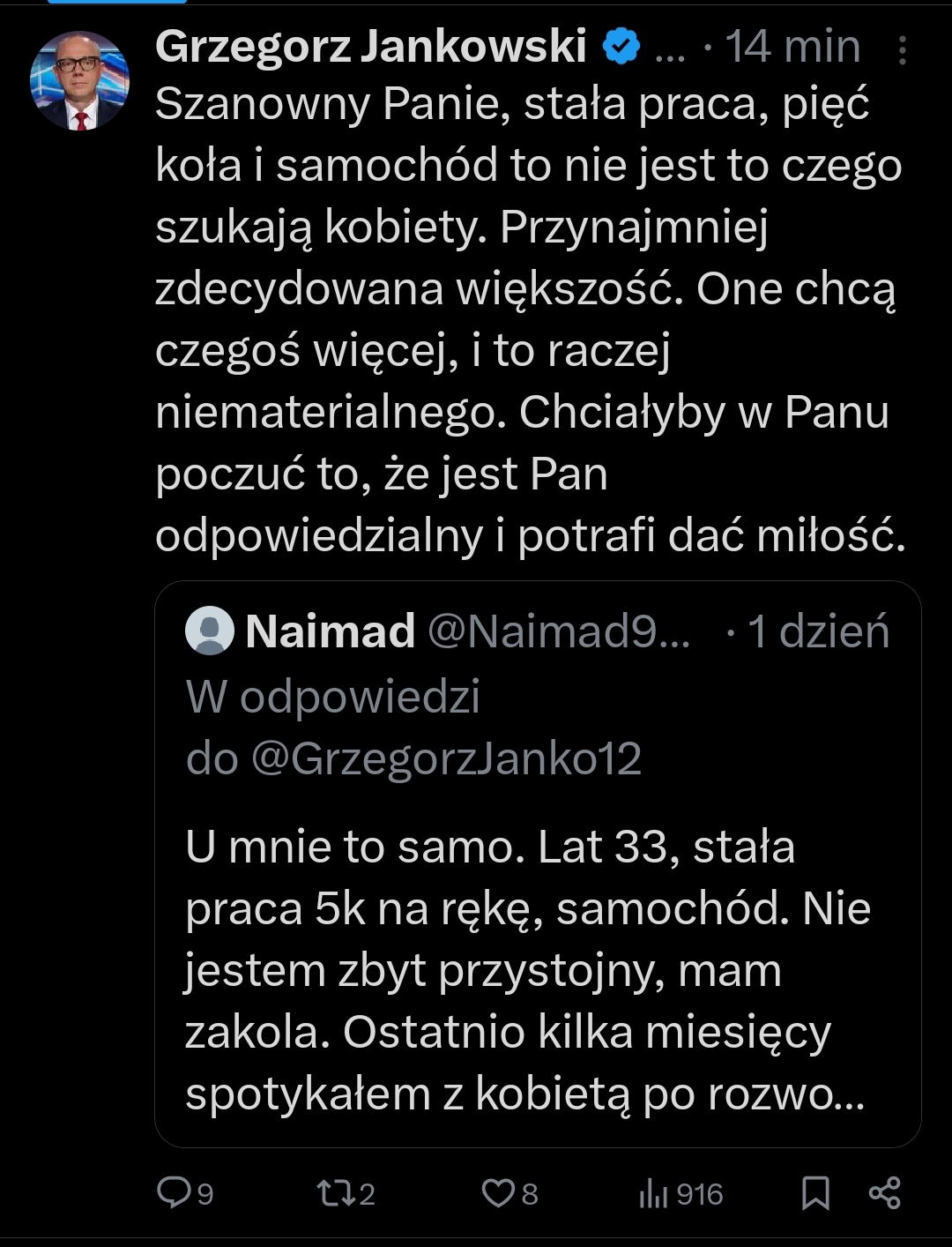View analytics via the bar chart icon
The height and width of the screenshot is (1247, 952).
pyautogui.click(x=653, y=1193)
